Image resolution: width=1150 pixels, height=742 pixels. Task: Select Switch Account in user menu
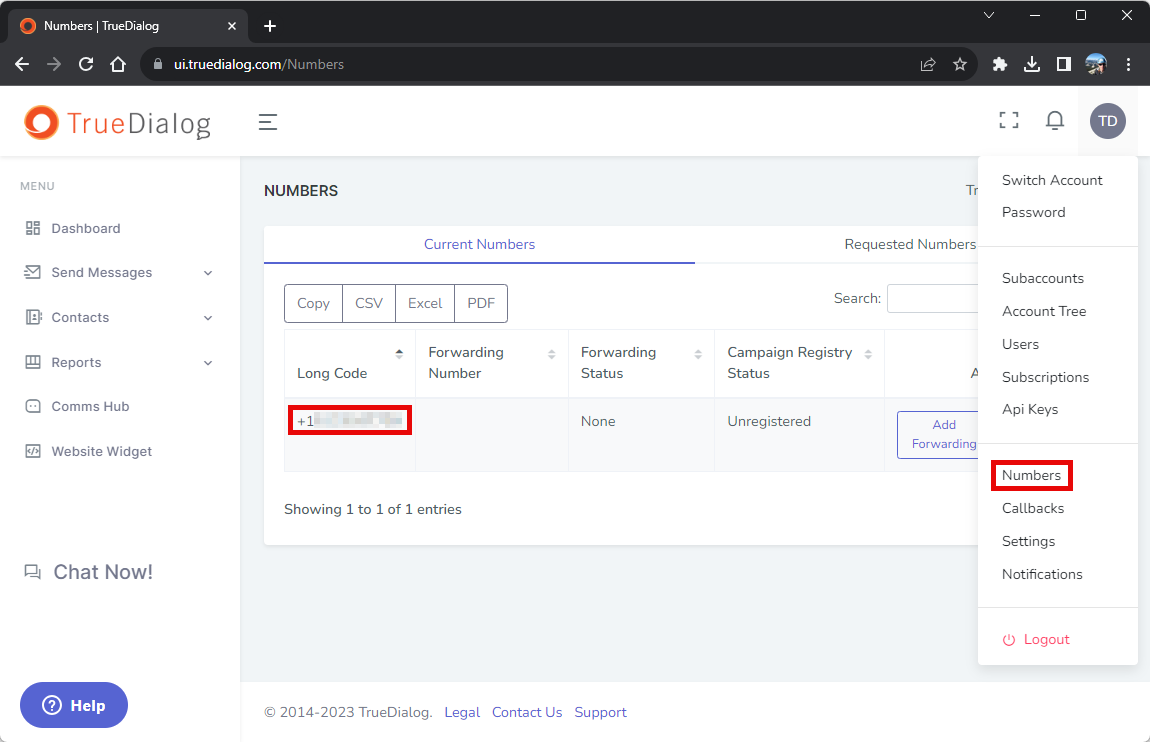click(1052, 180)
